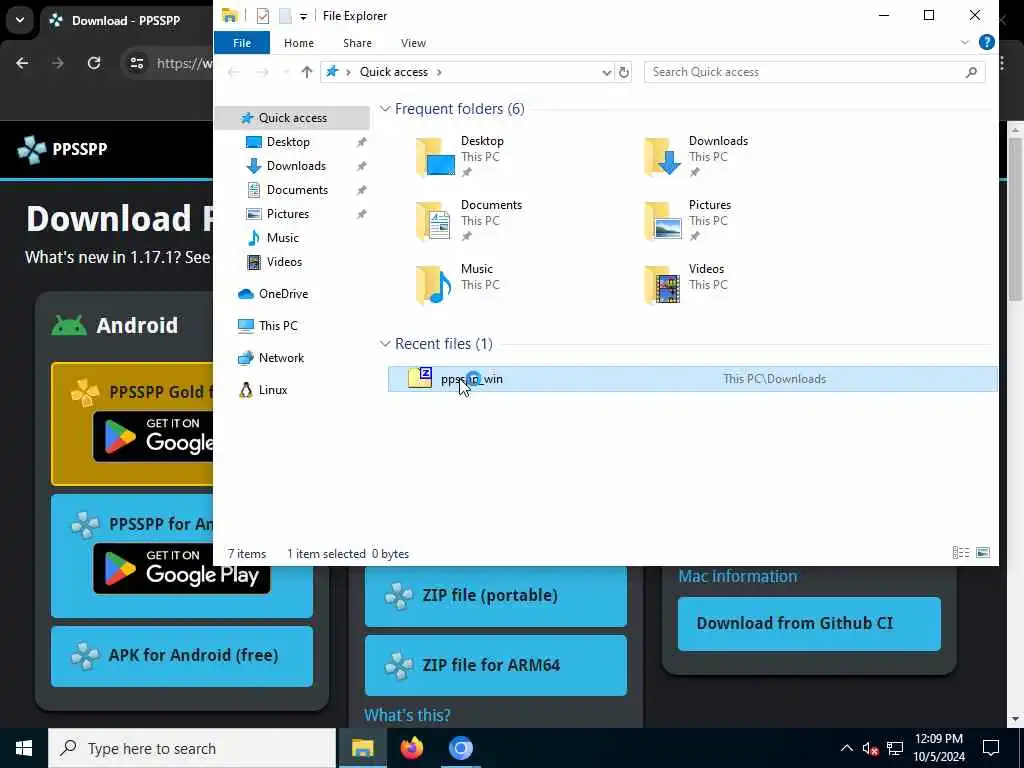Open Quick access in the navigation pane
Viewport: 1024px width, 768px height.
click(293, 118)
